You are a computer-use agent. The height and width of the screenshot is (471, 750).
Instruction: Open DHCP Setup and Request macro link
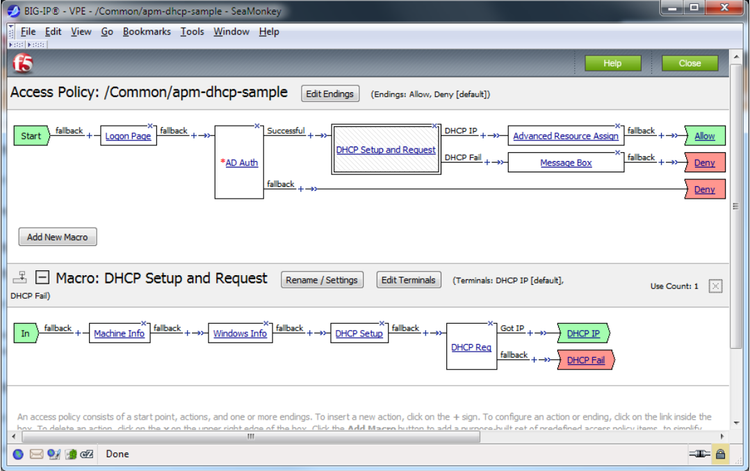pos(386,150)
